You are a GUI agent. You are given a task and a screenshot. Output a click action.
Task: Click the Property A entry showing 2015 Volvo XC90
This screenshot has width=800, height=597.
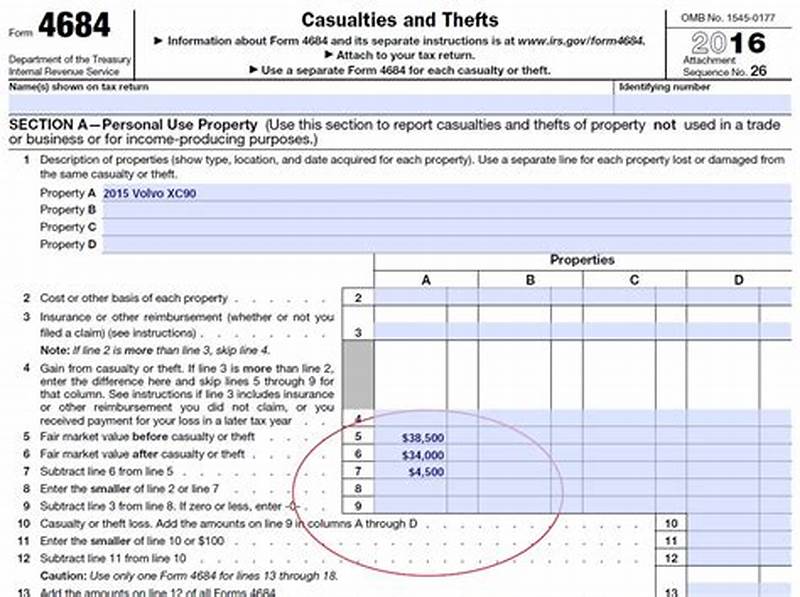(x=200, y=191)
